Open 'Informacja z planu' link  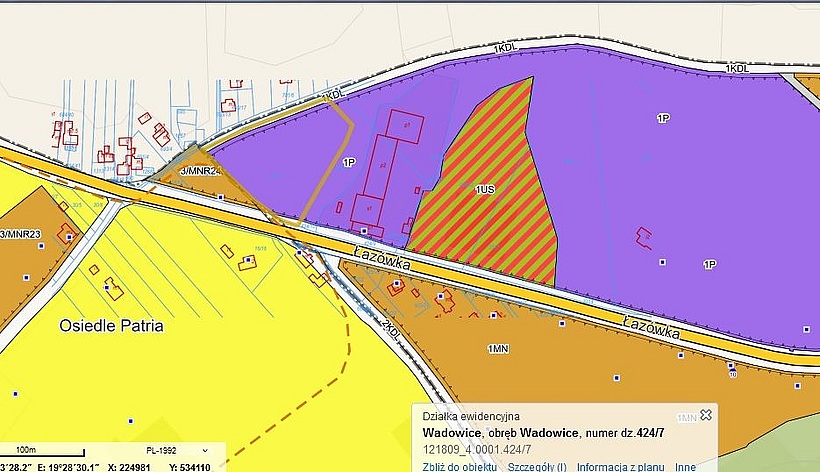tap(621, 466)
